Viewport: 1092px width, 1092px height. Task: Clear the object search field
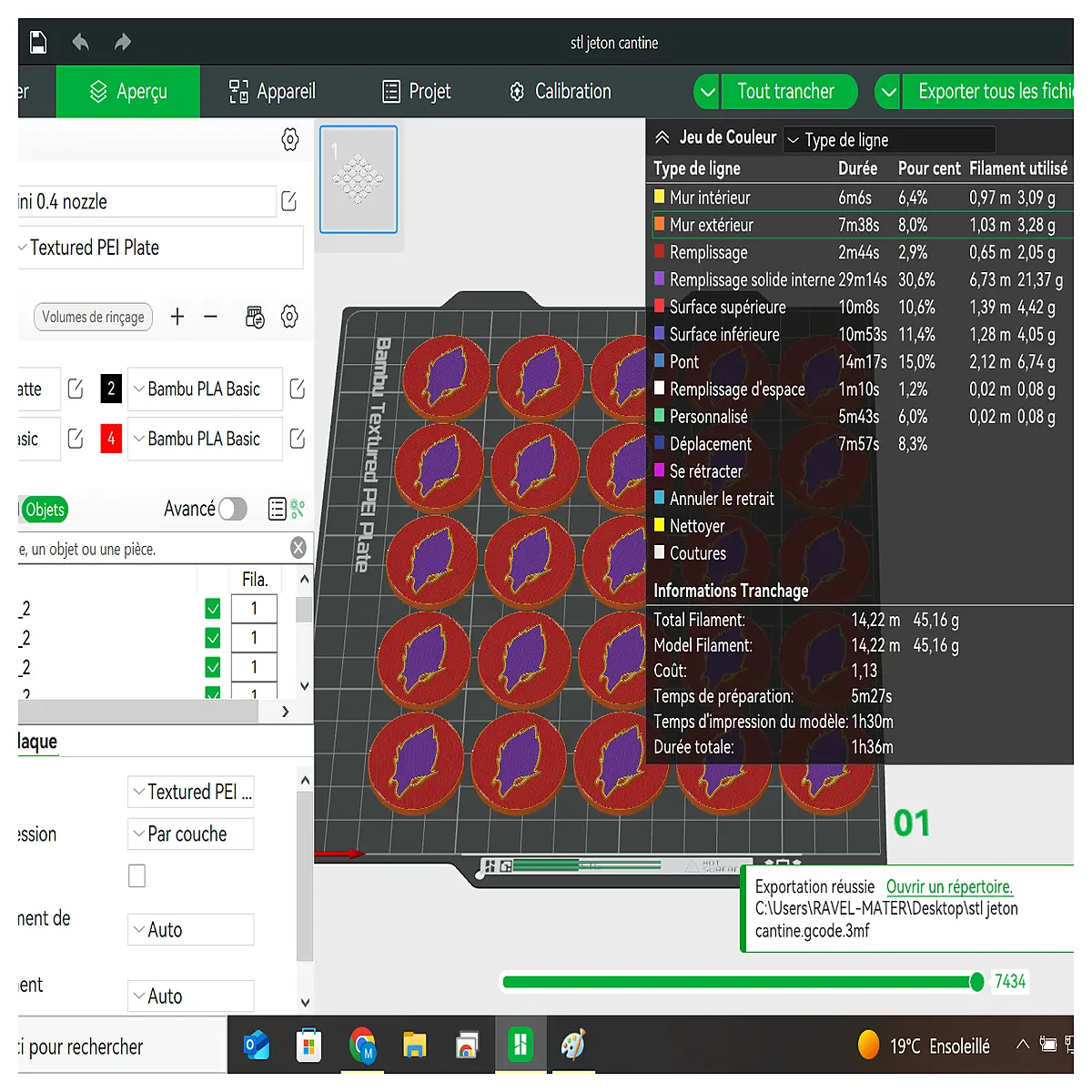pos(298,548)
